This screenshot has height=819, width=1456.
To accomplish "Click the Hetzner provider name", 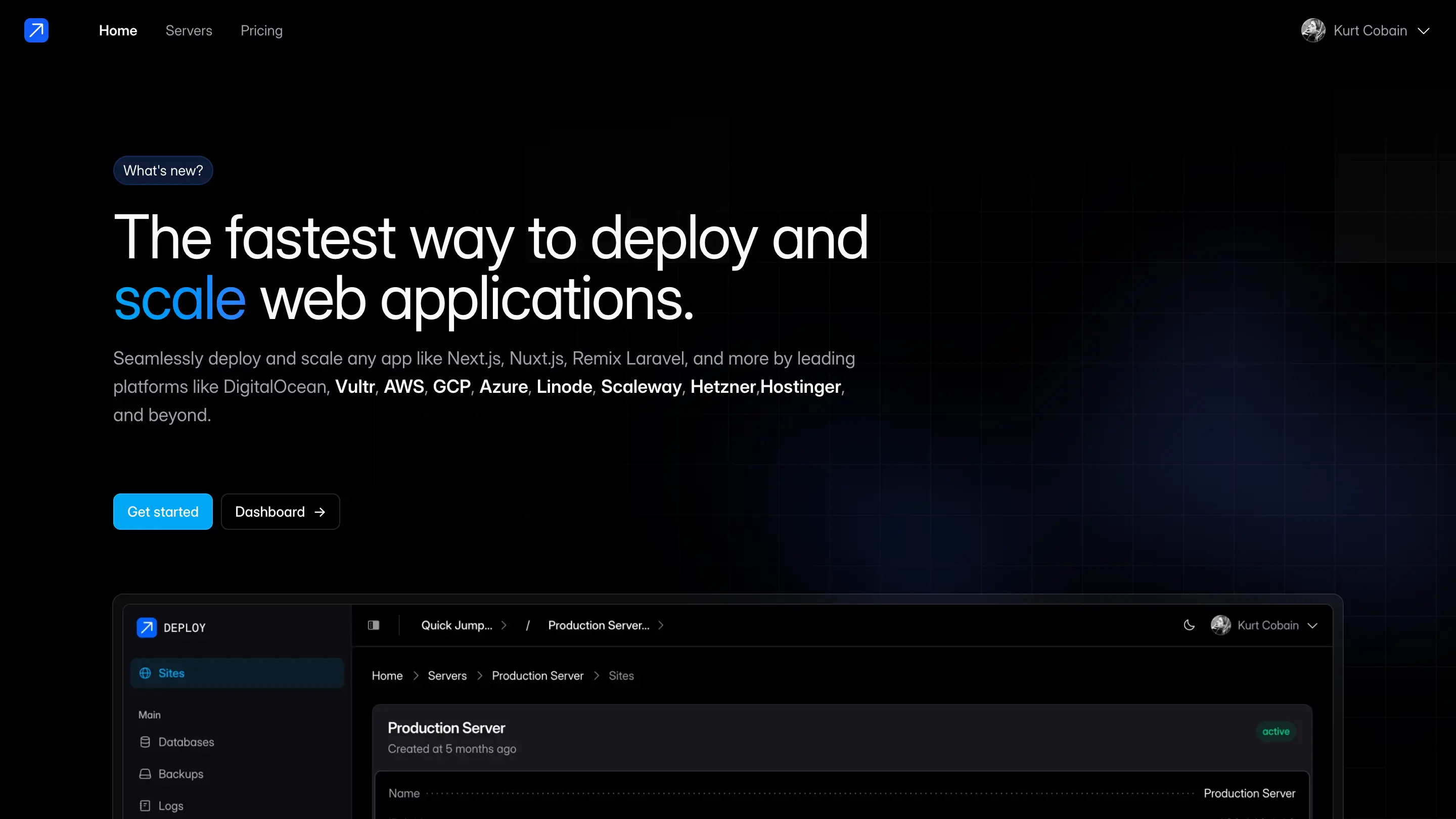I will point(723,387).
